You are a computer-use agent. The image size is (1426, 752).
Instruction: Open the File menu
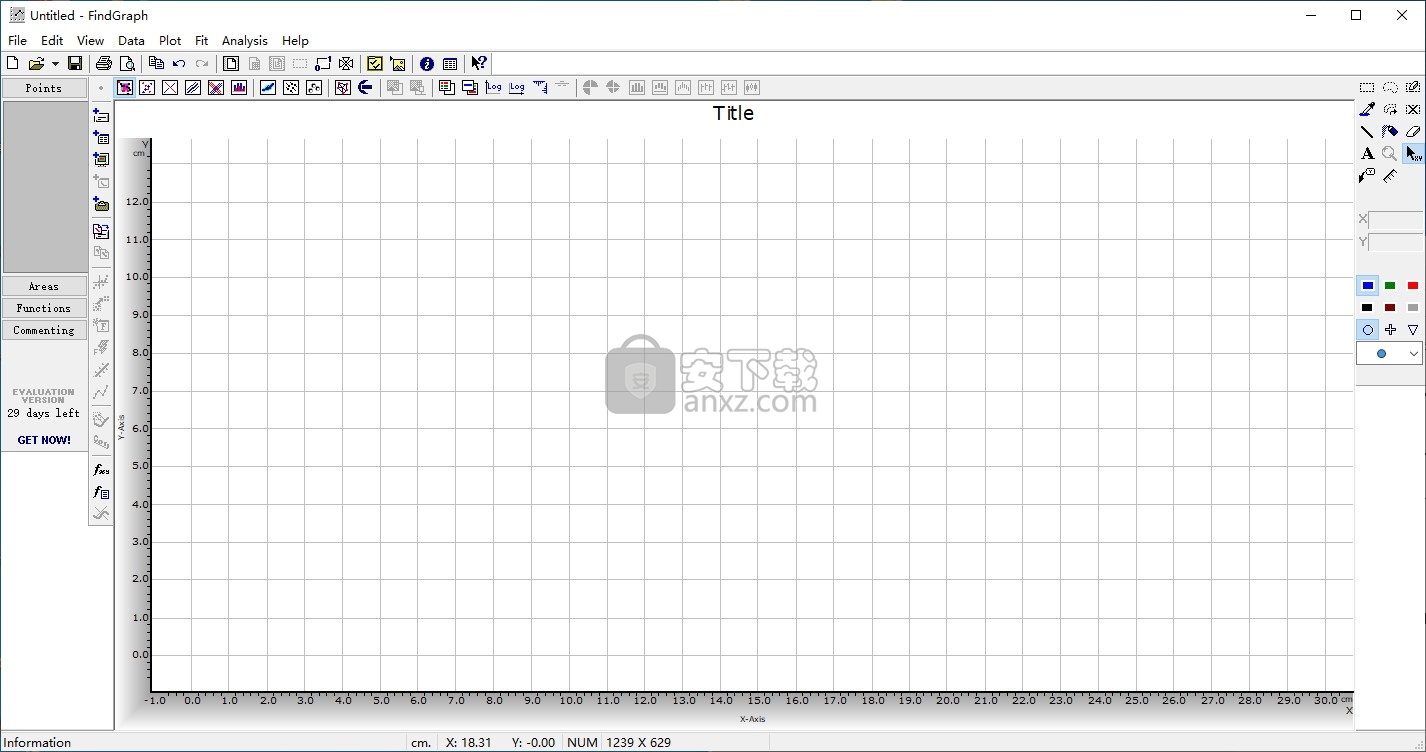click(17, 40)
